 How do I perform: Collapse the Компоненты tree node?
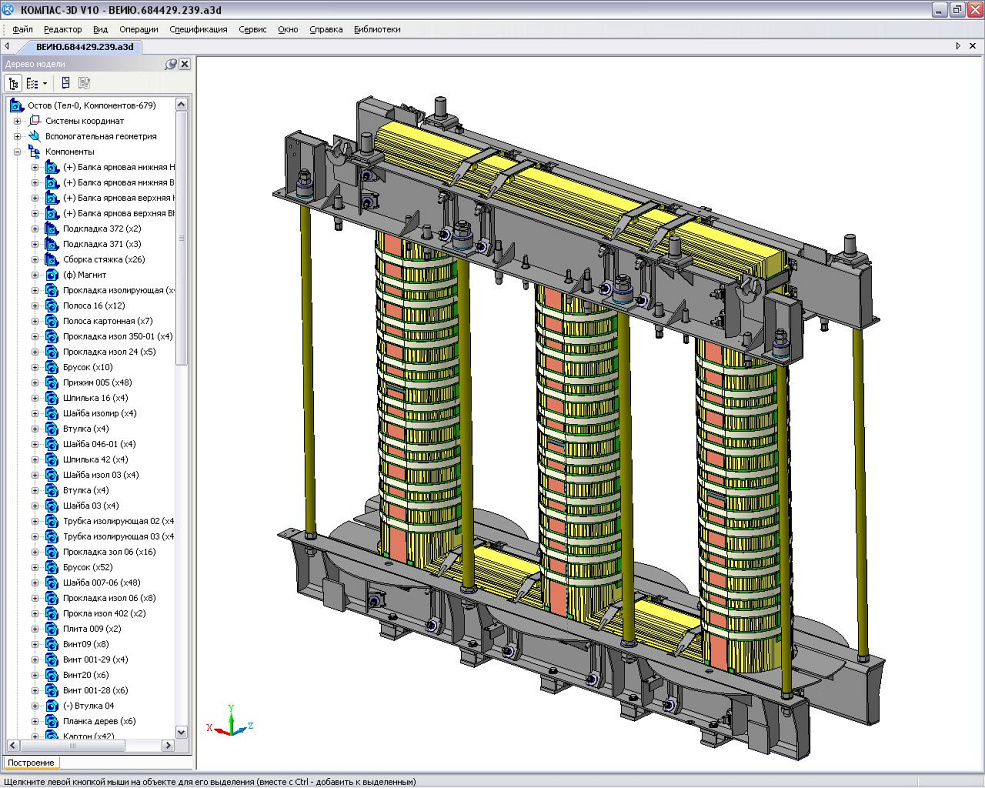click(17, 152)
